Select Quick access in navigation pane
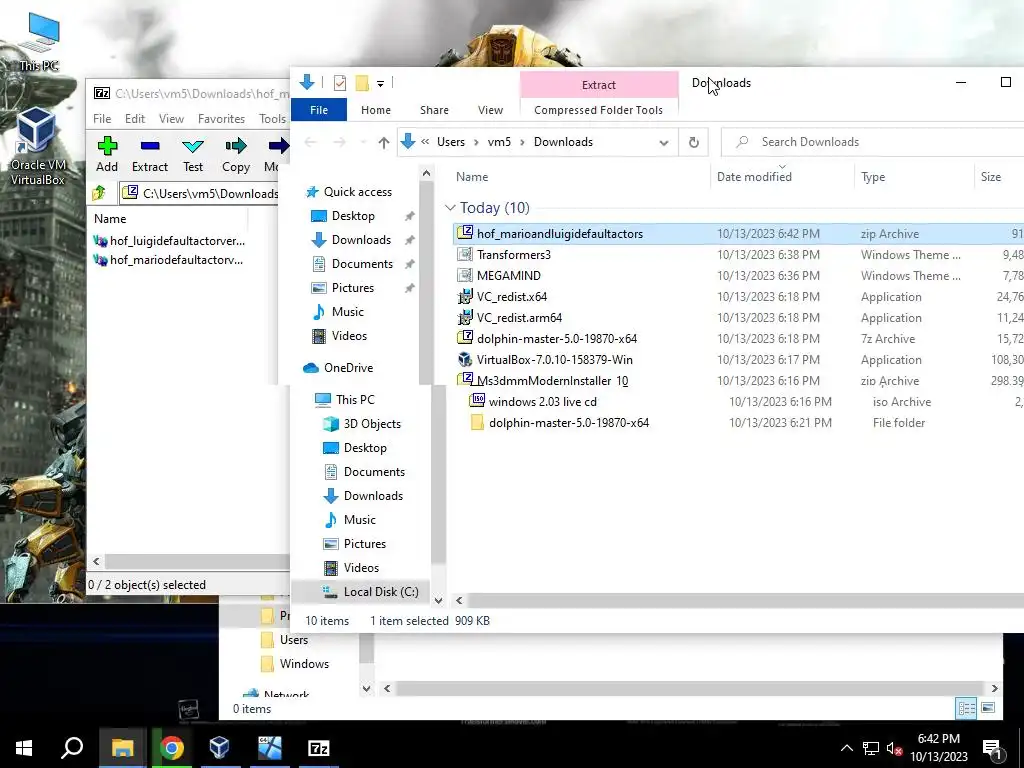Image resolution: width=1024 pixels, height=768 pixels. [x=357, y=192]
